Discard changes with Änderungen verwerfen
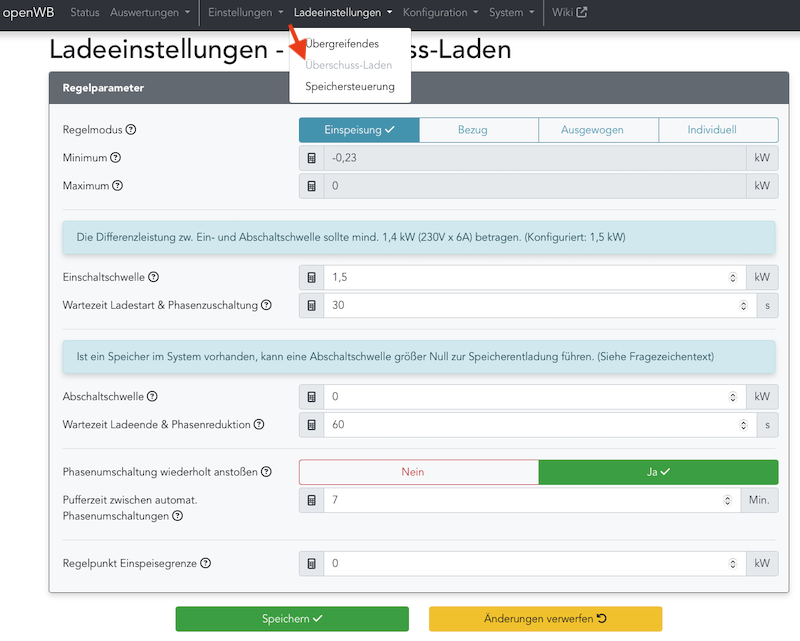The height and width of the screenshot is (641, 800). click(x=545, y=619)
